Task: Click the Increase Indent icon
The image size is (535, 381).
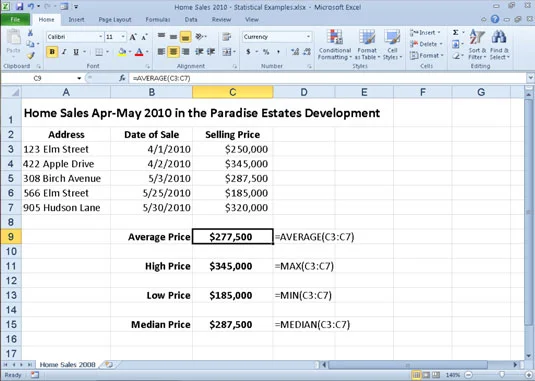Action: pyautogui.click(x=211, y=52)
